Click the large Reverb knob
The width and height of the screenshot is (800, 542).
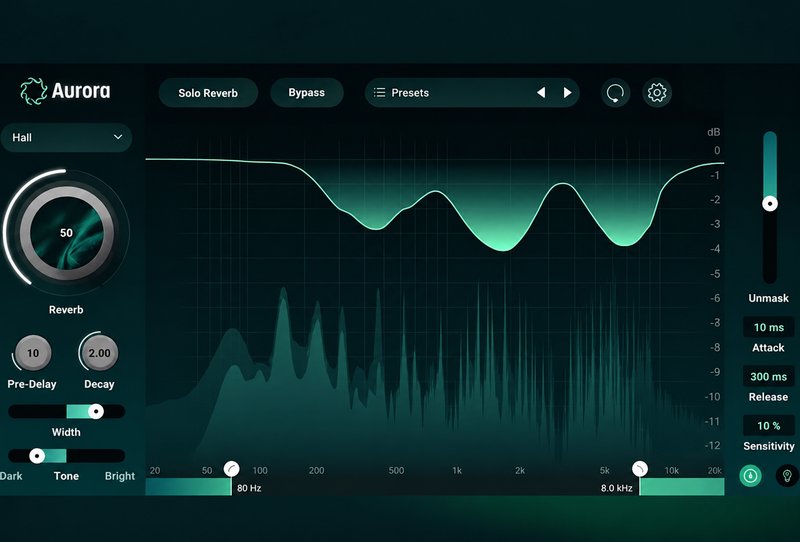(66, 233)
